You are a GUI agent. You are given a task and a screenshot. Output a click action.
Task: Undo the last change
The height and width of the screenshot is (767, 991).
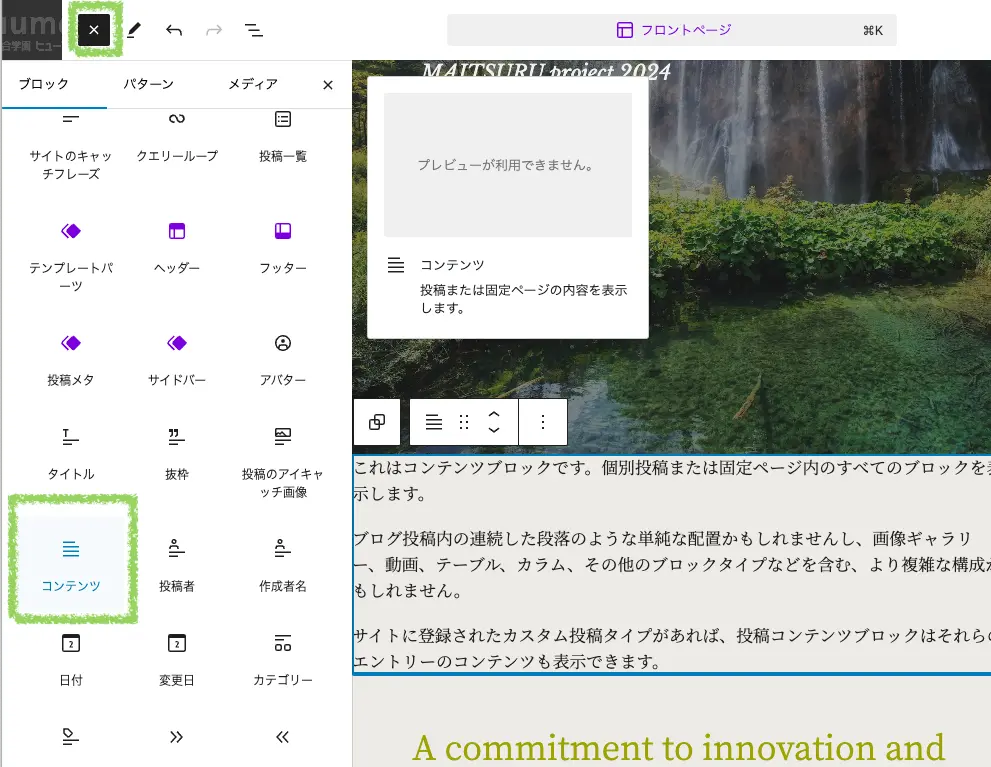174,30
